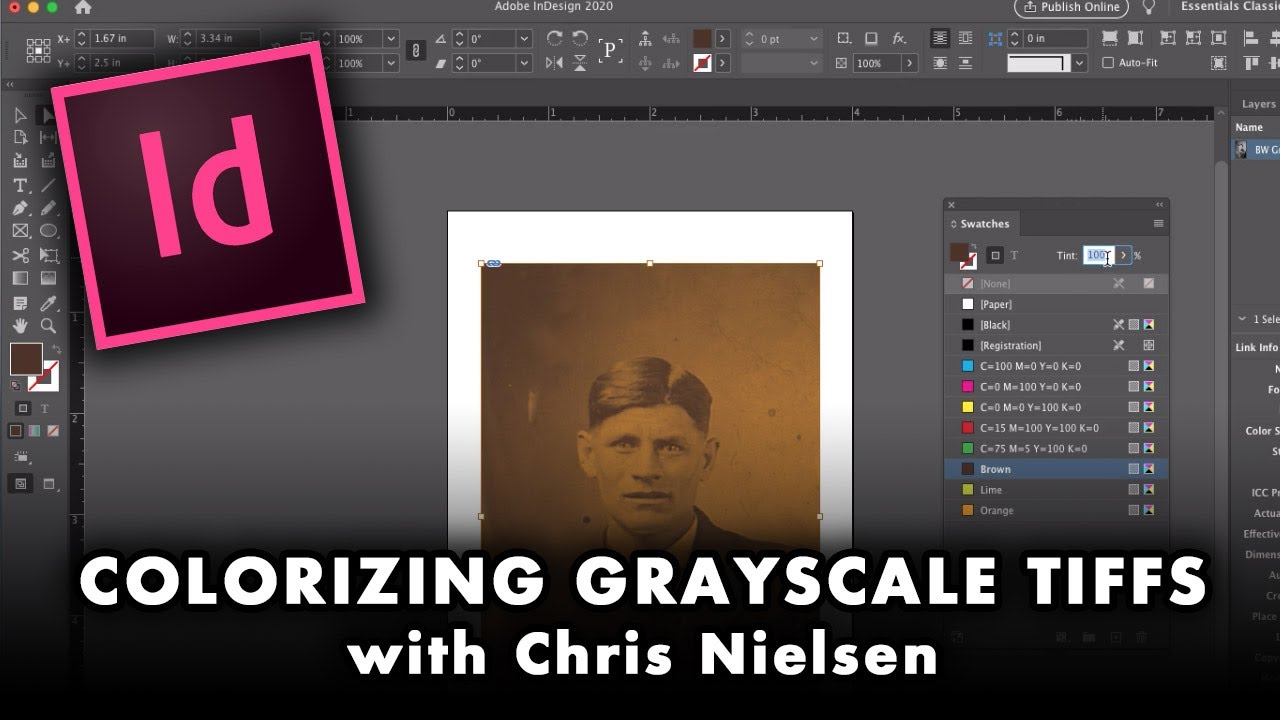Select the Eyedropper tool

tap(49, 303)
